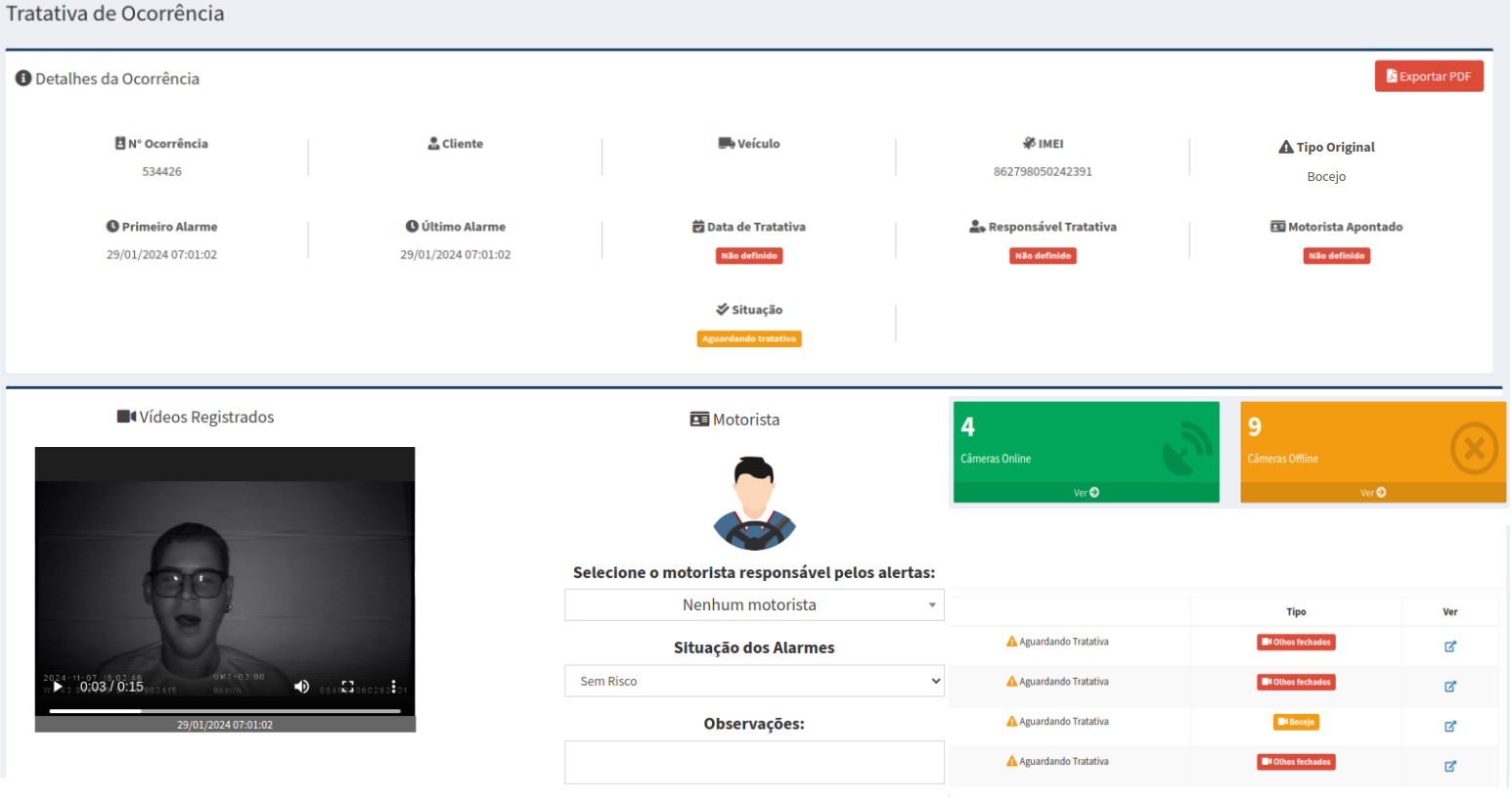Click the Veículo truck icon

pyautogui.click(x=727, y=143)
